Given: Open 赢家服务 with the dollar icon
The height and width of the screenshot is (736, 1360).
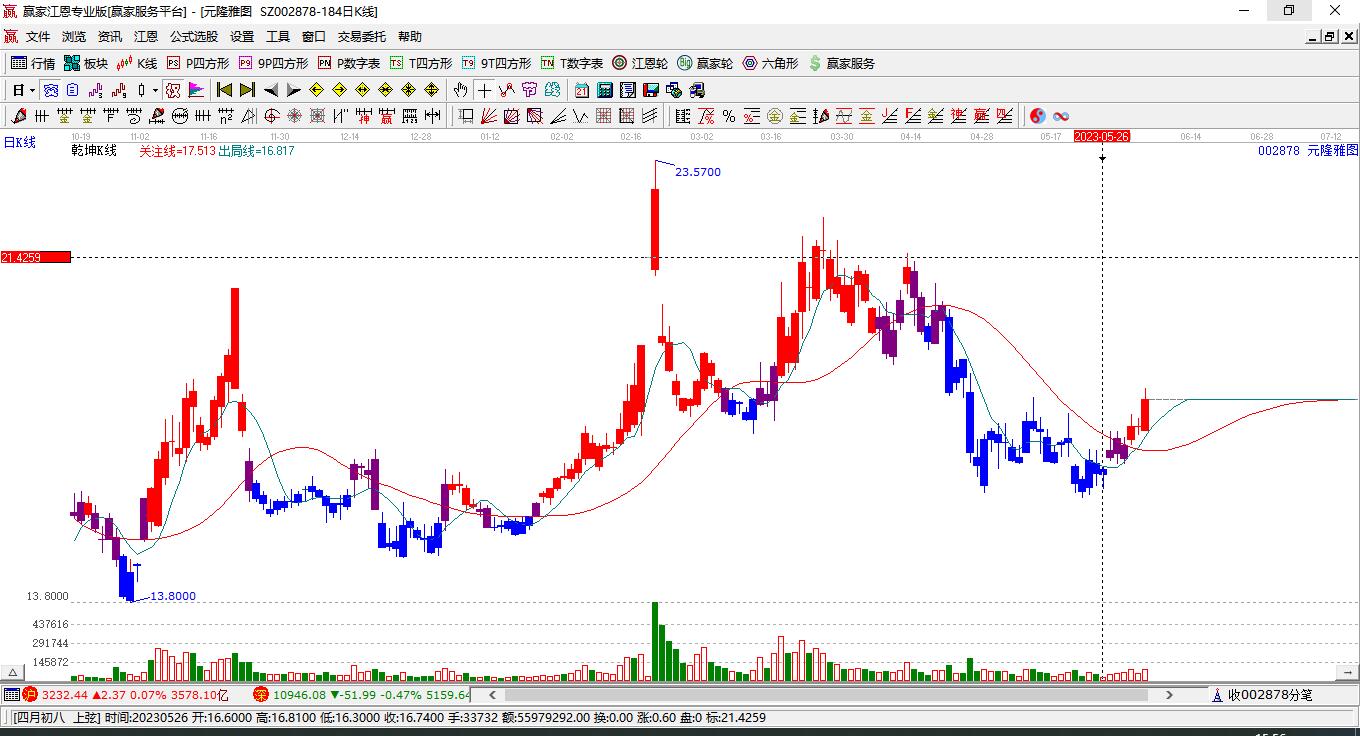Looking at the screenshot, I should point(841,63).
